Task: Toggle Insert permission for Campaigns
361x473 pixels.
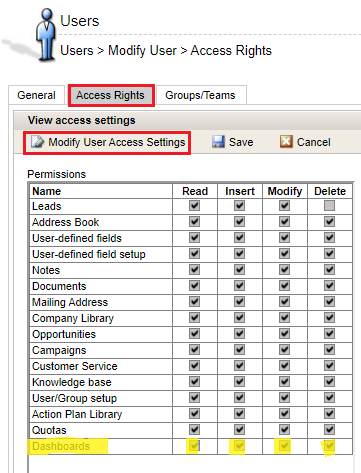Action: click(x=239, y=350)
